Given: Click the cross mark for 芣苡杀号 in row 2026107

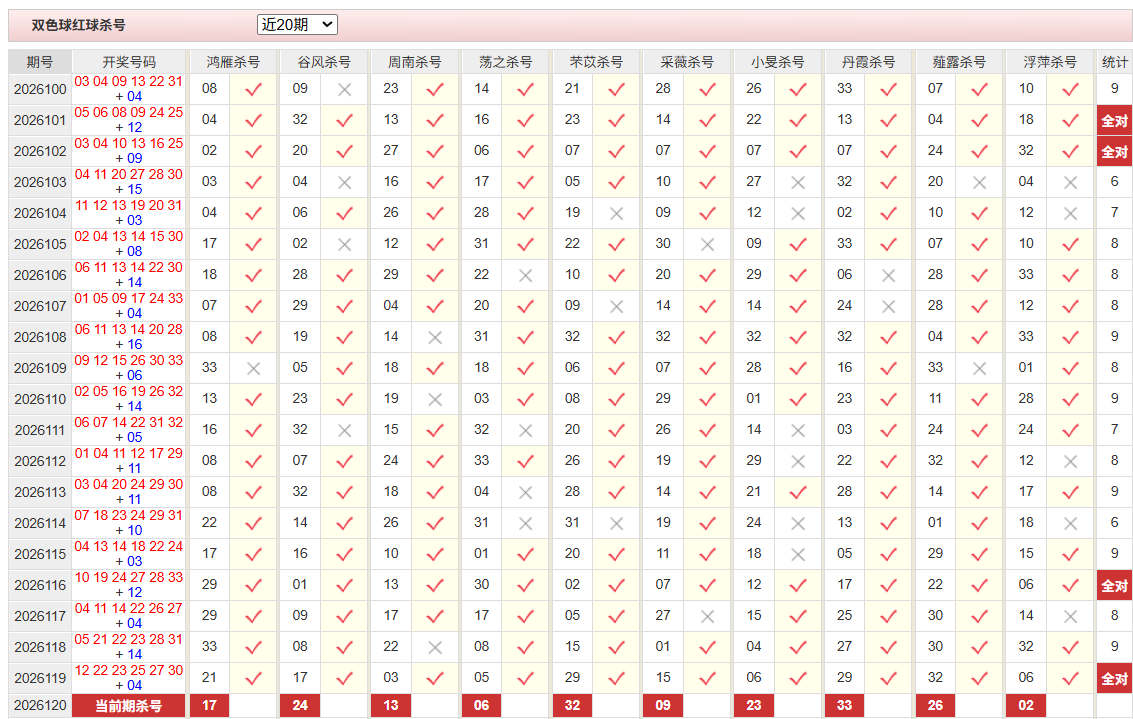Looking at the screenshot, I should click(616, 307).
